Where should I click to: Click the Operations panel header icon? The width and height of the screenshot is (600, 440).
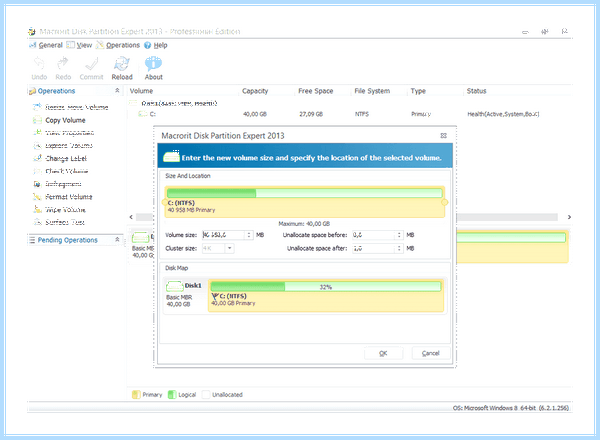pos(32,91)
